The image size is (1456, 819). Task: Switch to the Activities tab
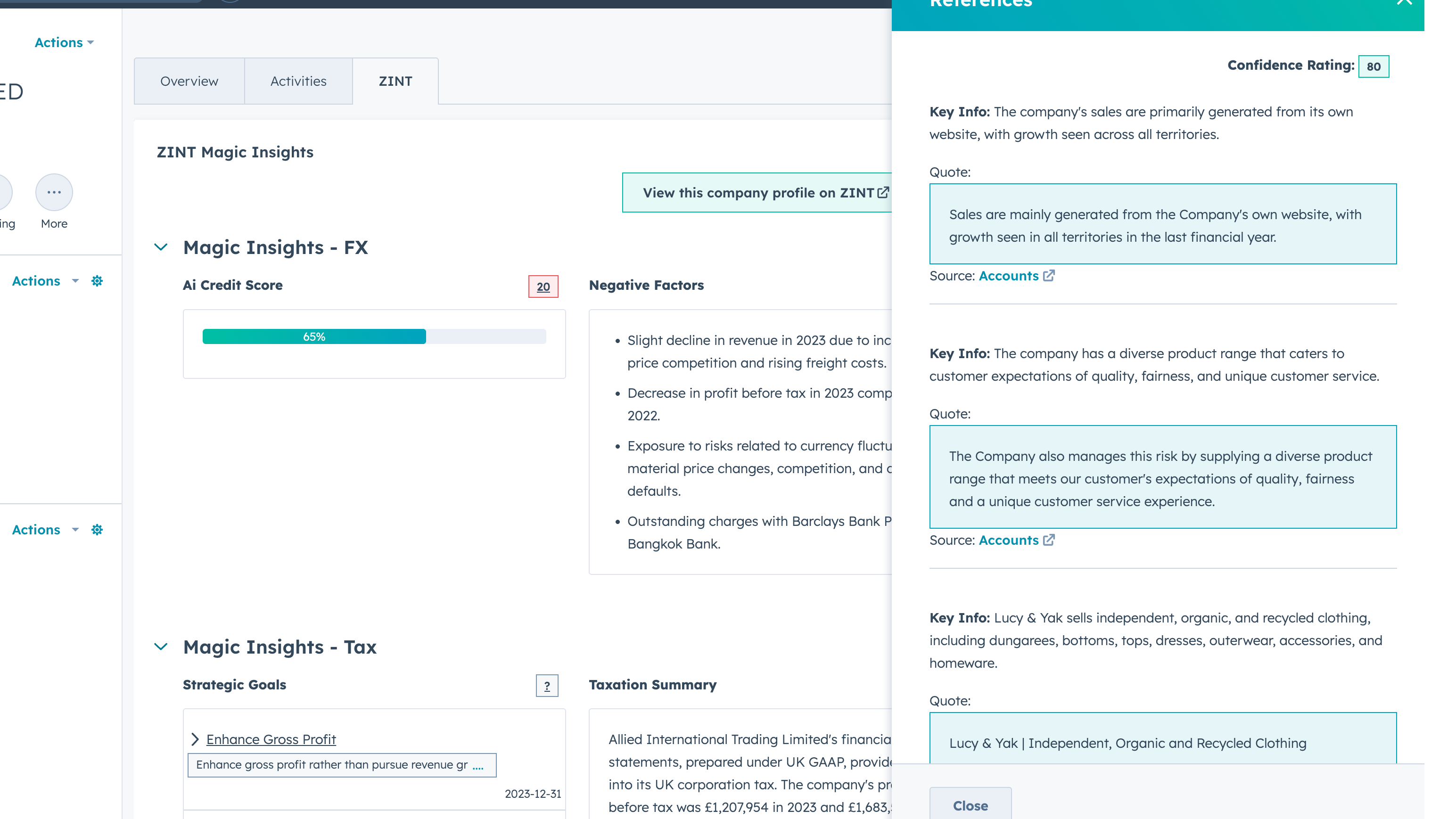tap(298, 82)
